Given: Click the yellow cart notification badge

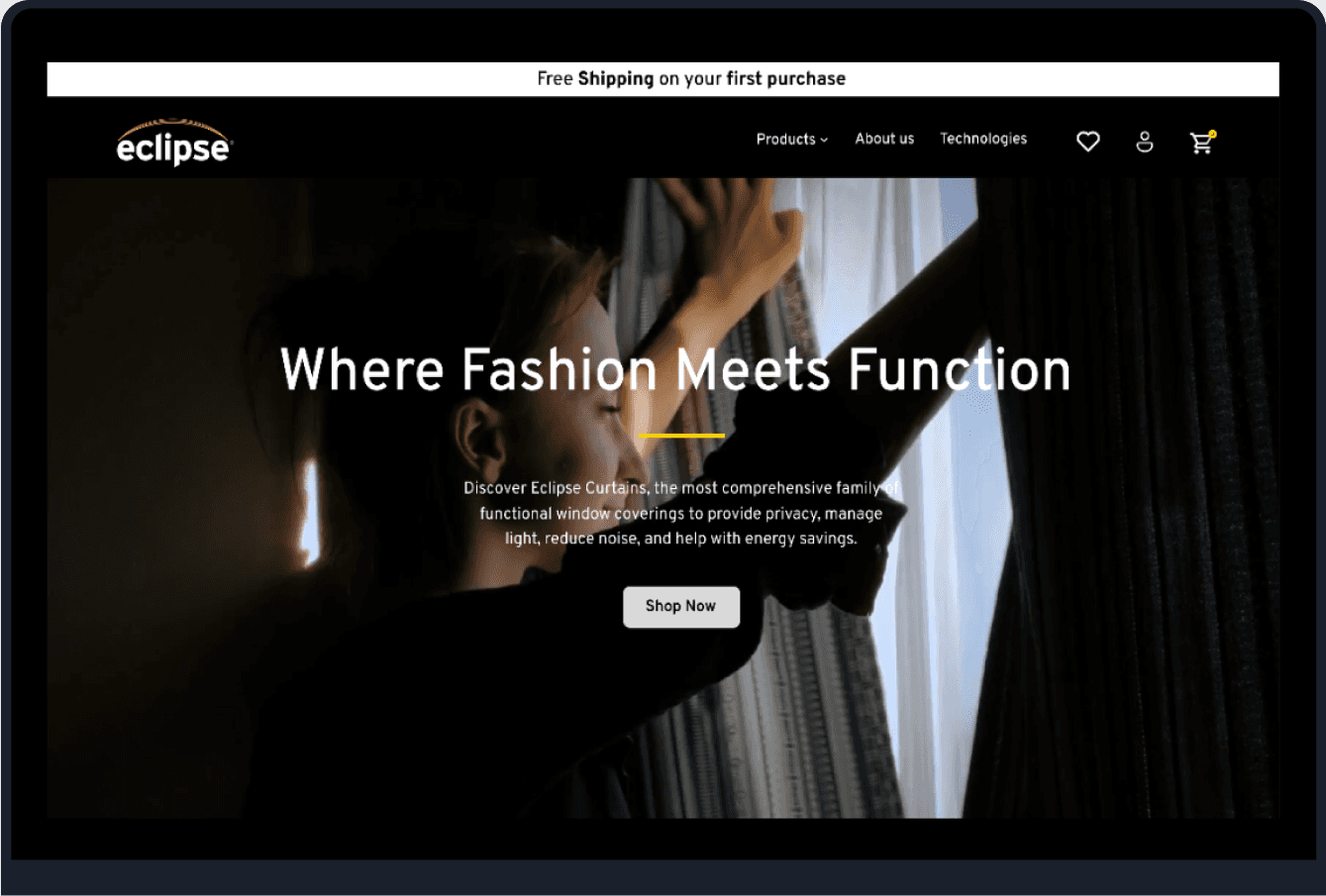Looking at the screenshot, I should [x=1212, y=134].
